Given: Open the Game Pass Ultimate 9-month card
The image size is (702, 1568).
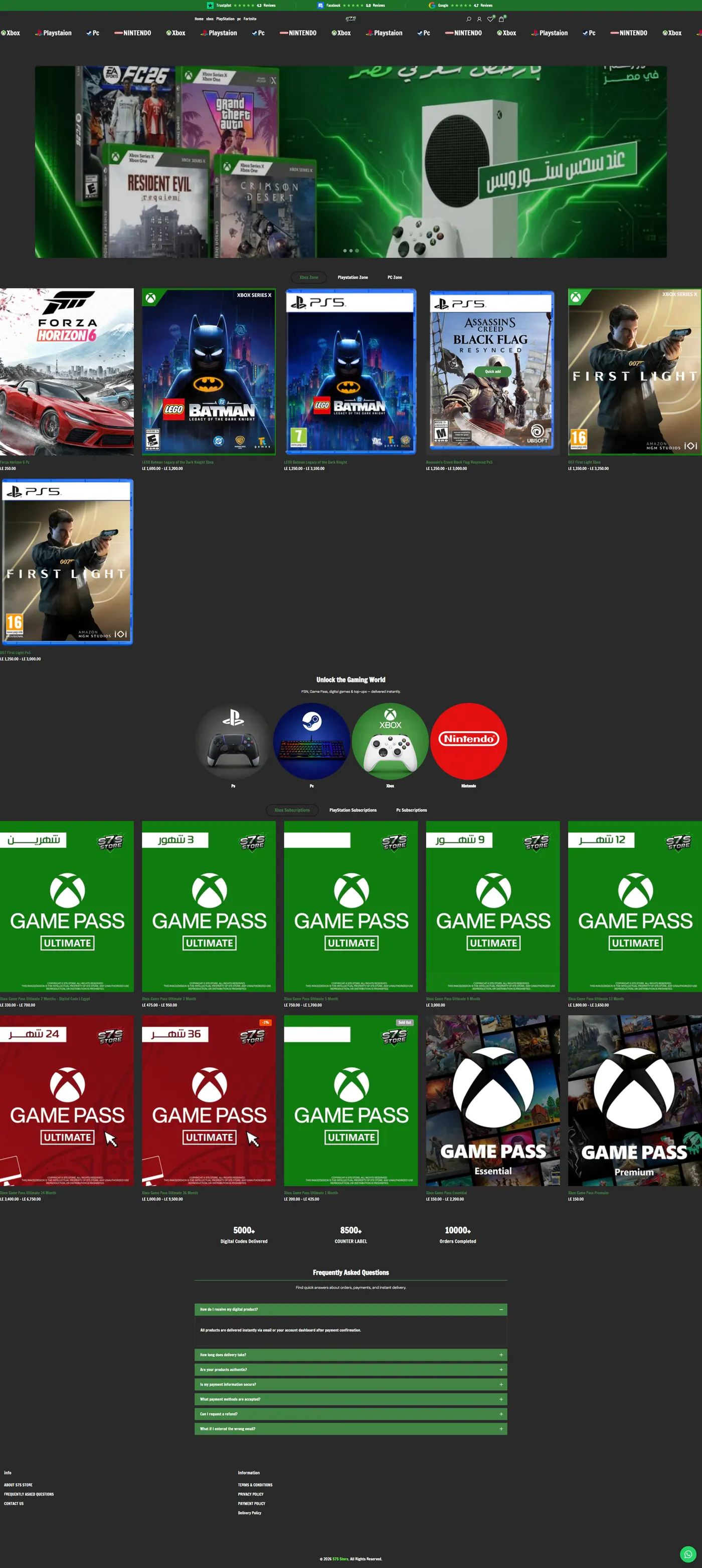Looking at the screenshot, I should (492, 907).
